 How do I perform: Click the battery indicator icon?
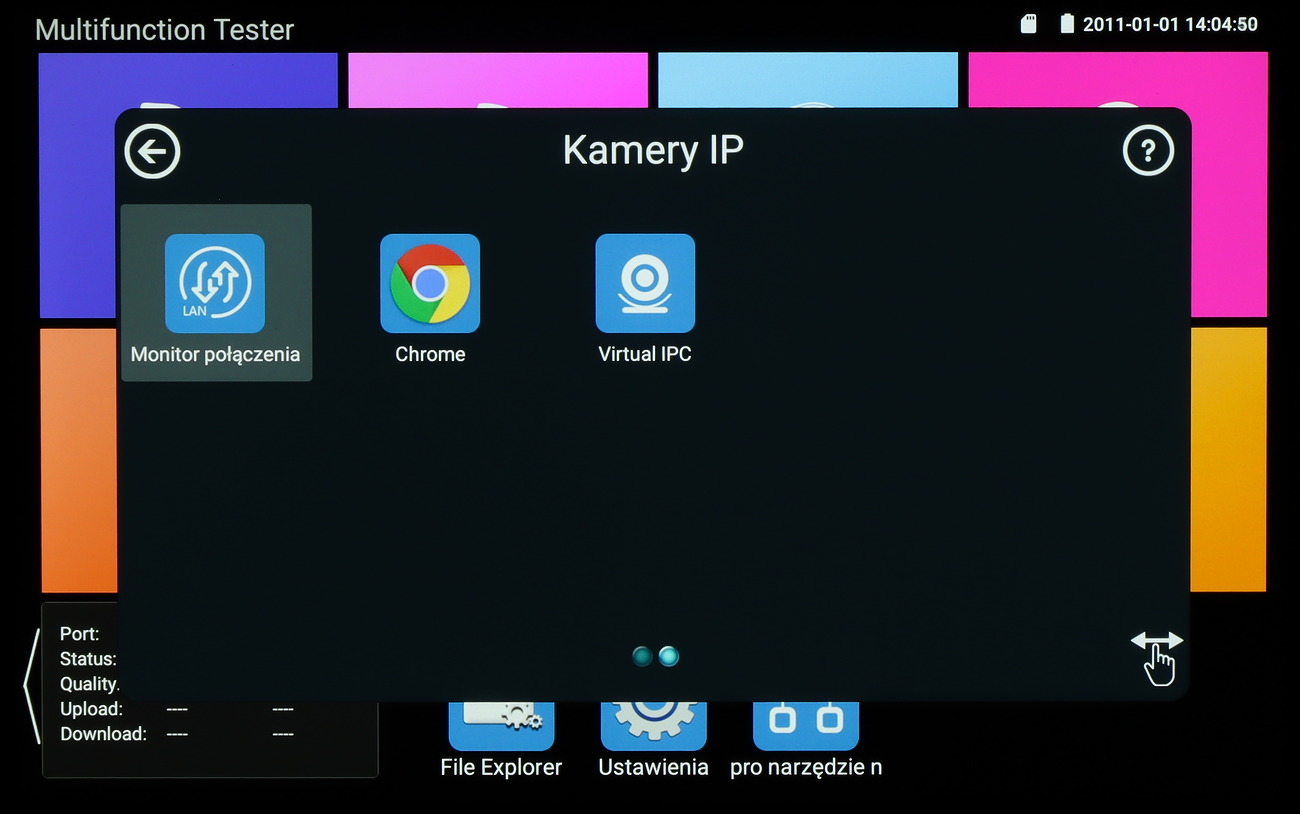[x=1067, y=24]
